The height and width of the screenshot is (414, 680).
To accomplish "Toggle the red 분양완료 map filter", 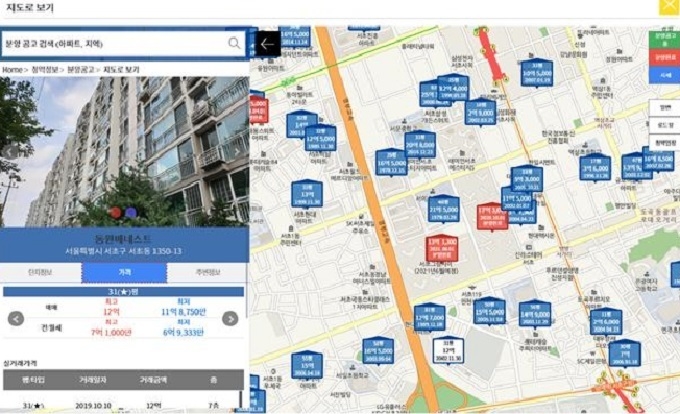I will click(664, 57).
